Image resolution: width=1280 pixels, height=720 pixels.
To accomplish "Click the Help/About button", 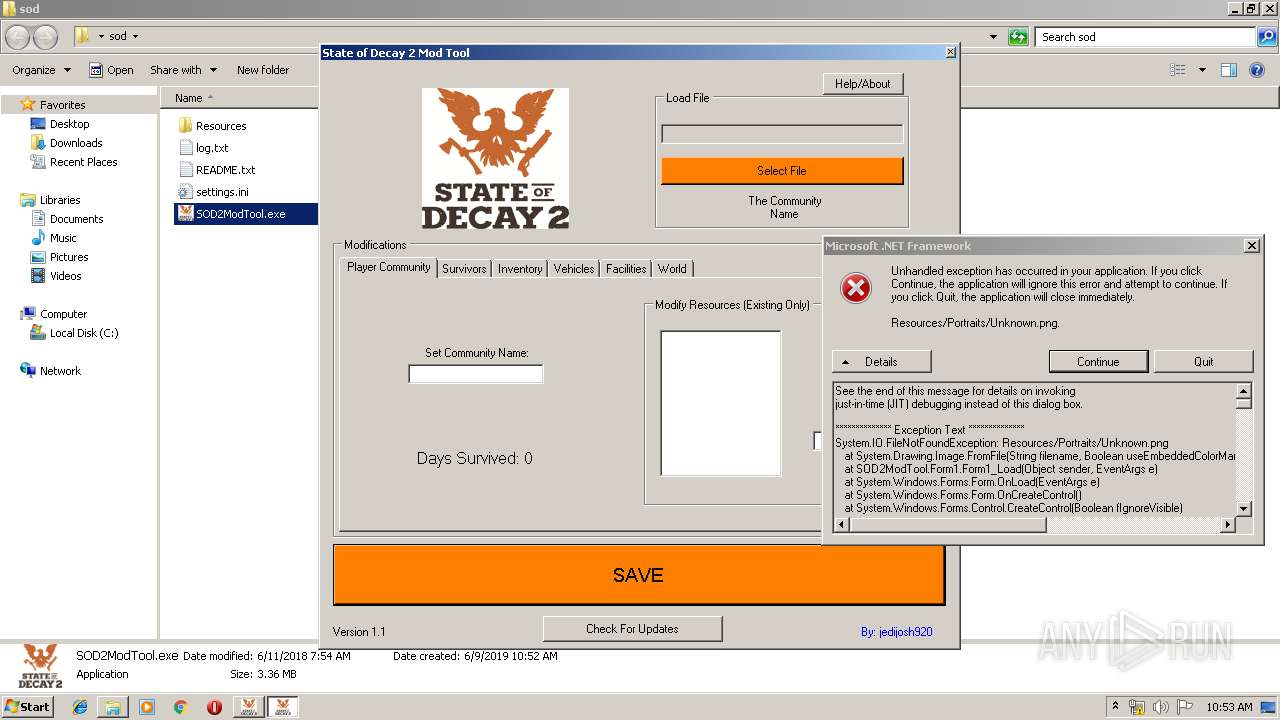I will coord(862,84).
